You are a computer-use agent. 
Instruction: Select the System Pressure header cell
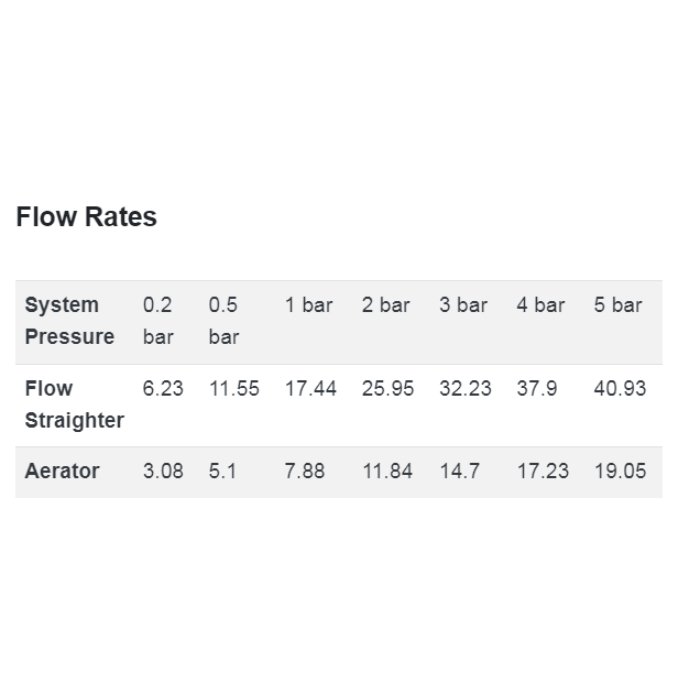[70, 321]
